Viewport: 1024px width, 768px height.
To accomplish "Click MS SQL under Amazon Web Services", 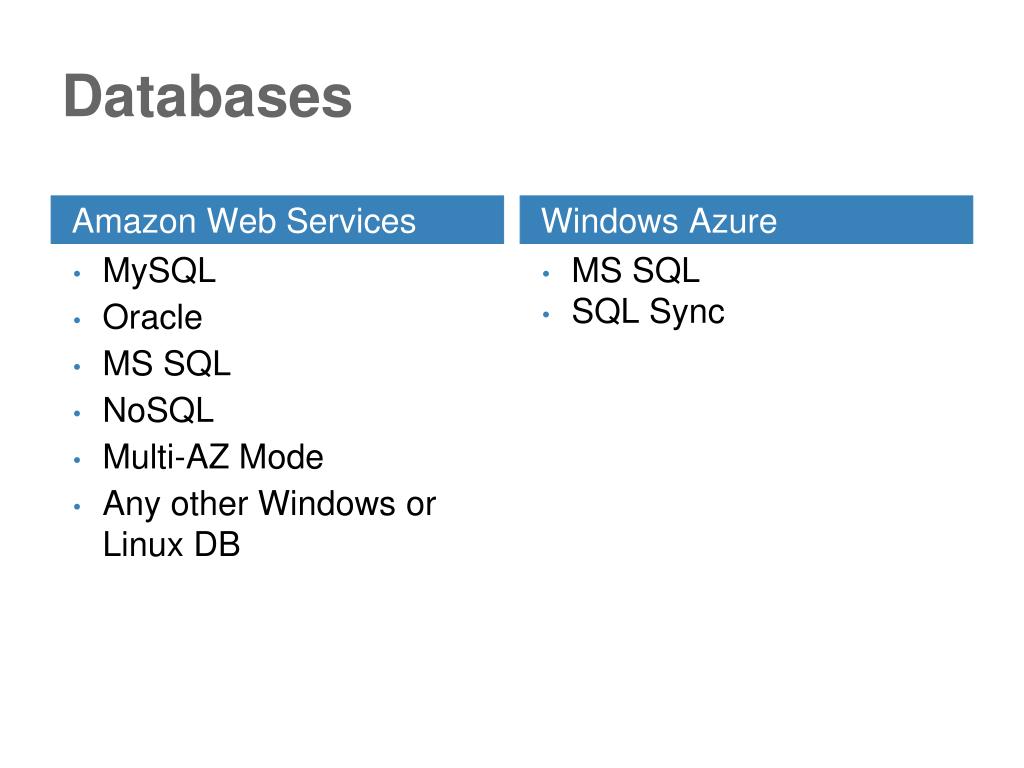I will point(167,364).
